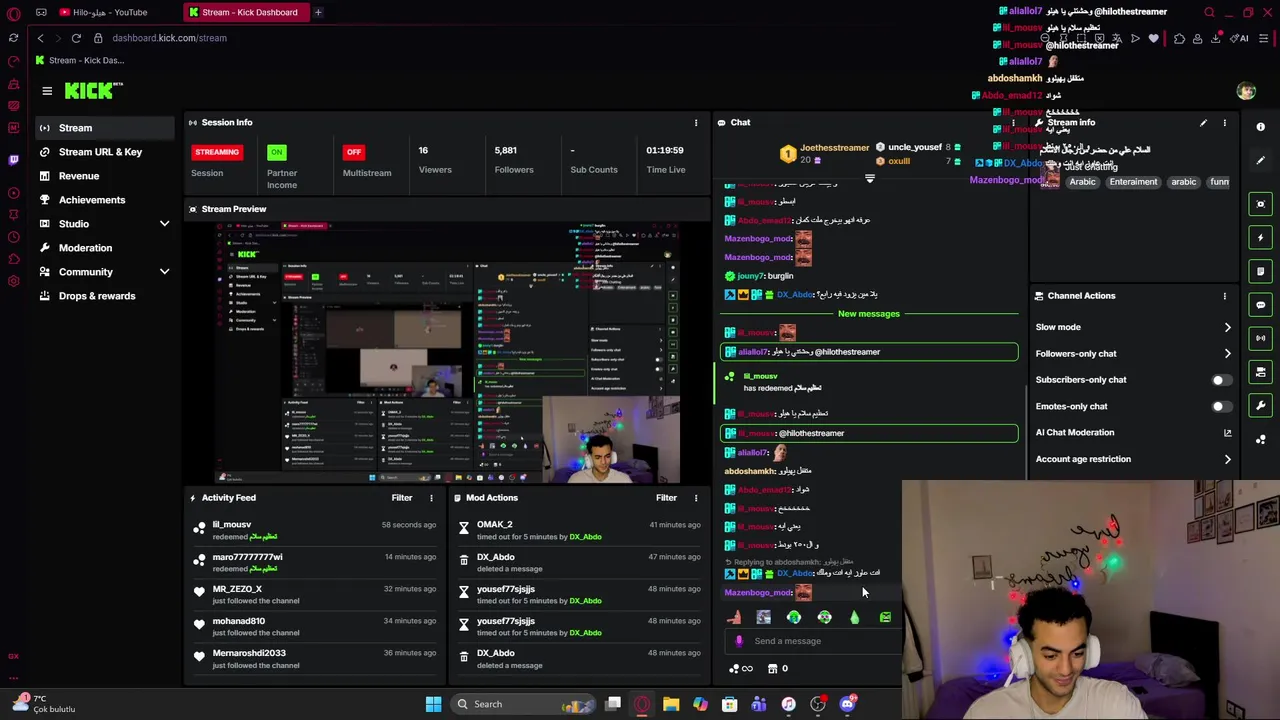Open File Explorer from taskbar
Image resolution: width=1280 pixels, height=720 pixels.
coord(671,704)
